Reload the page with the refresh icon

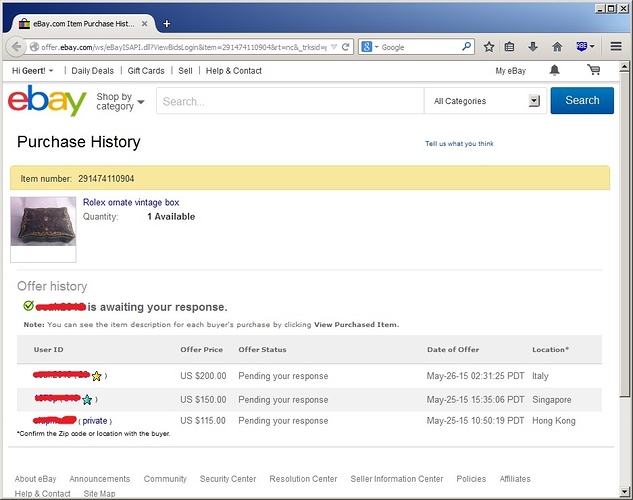[x=346, y=47]
